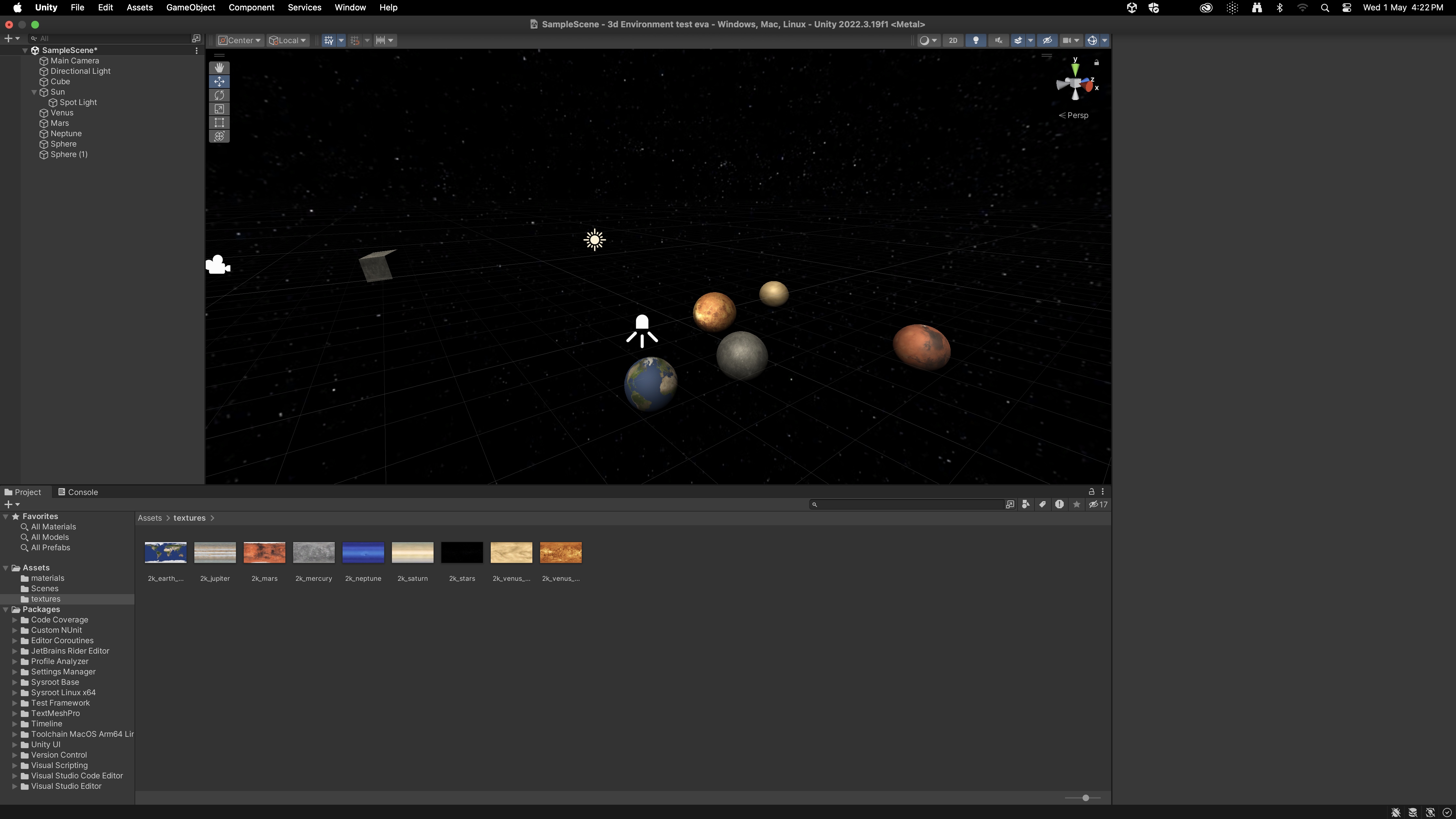The height and width of the screenshot is (819, 1456).
Task: Click the Main Camera gizmo in scene
Action: [218, 265]
